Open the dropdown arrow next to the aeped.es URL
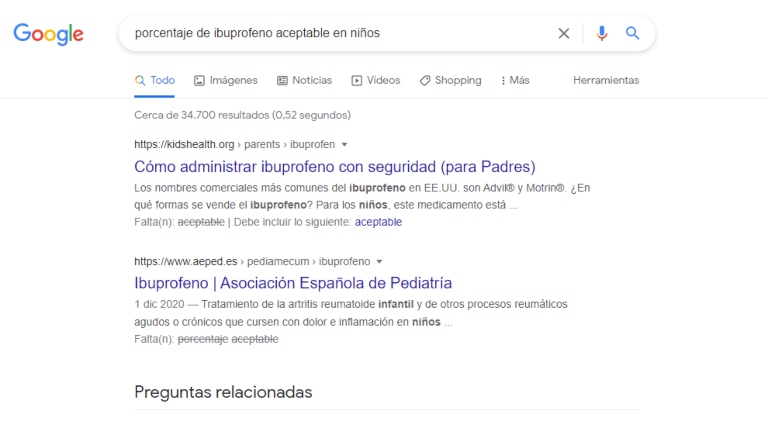 379,261
